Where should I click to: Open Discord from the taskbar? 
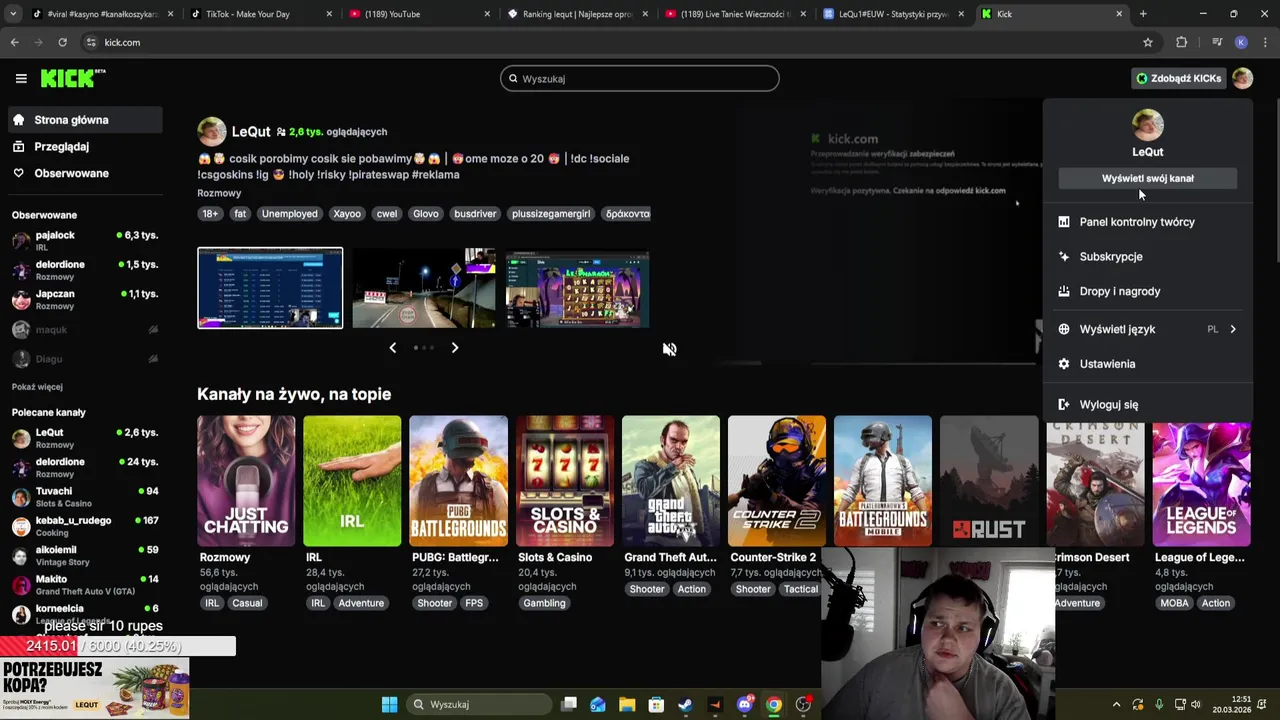coord(744,704)
